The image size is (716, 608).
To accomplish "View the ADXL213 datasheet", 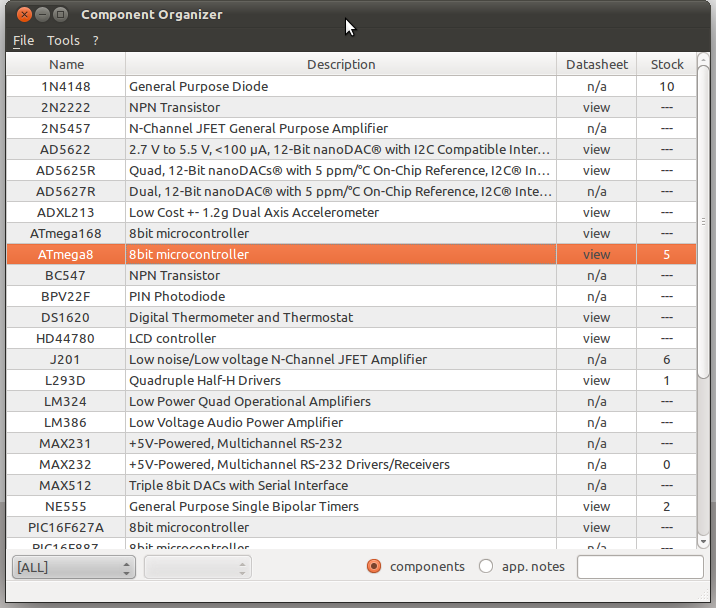I will point(596,213).
